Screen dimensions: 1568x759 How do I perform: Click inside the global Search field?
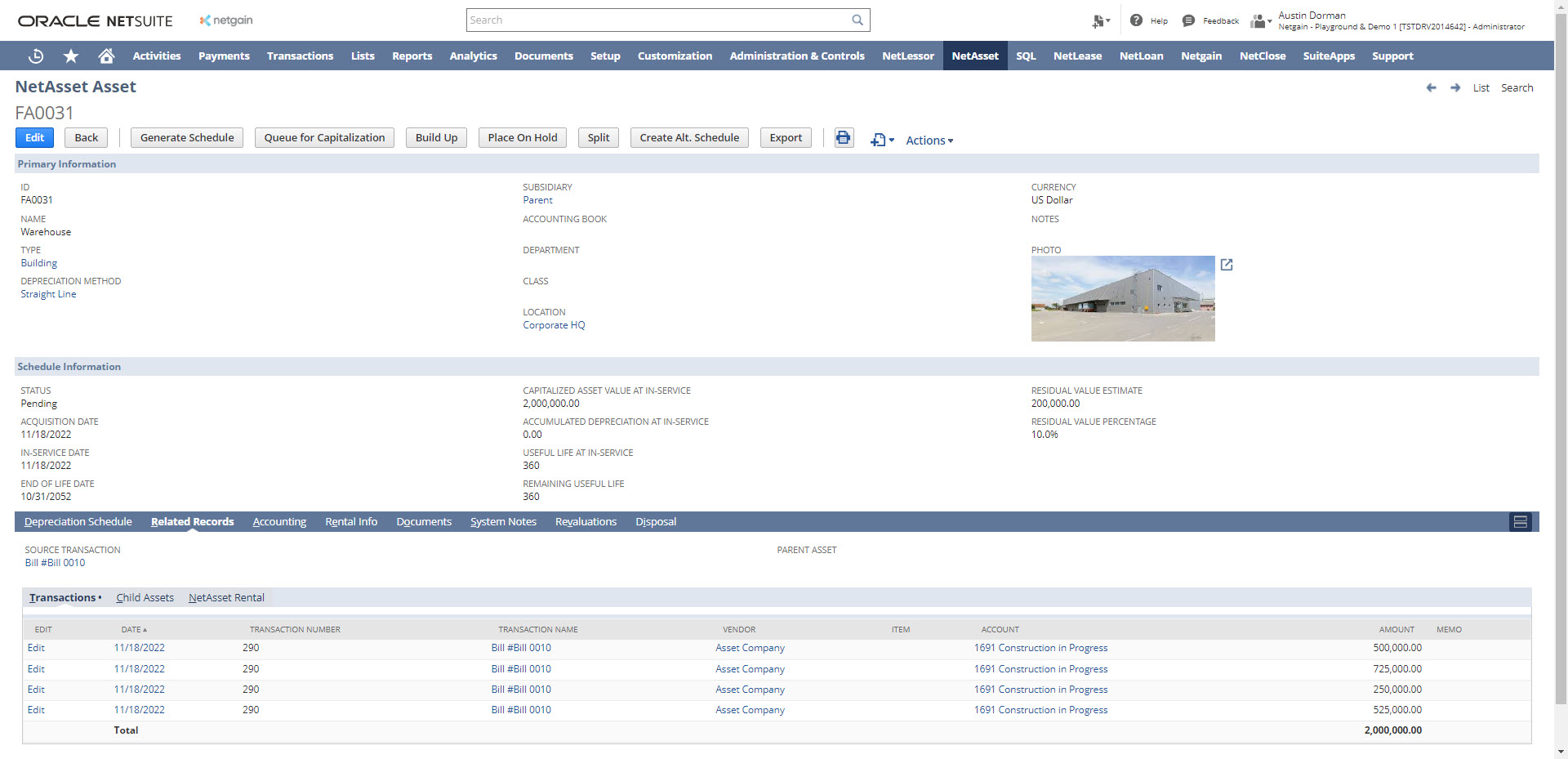click(x=653, y=20)
